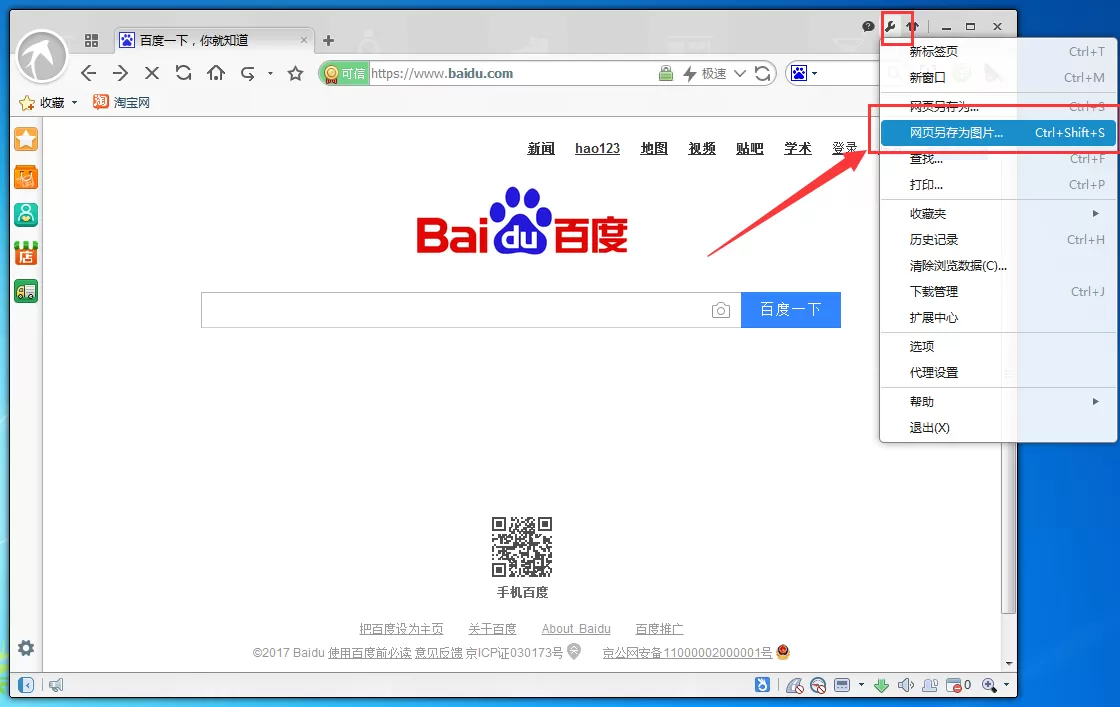Select 退出(X) from the menu
Image resolution: width=1120 pixels, height=707 pixels.
998,427
